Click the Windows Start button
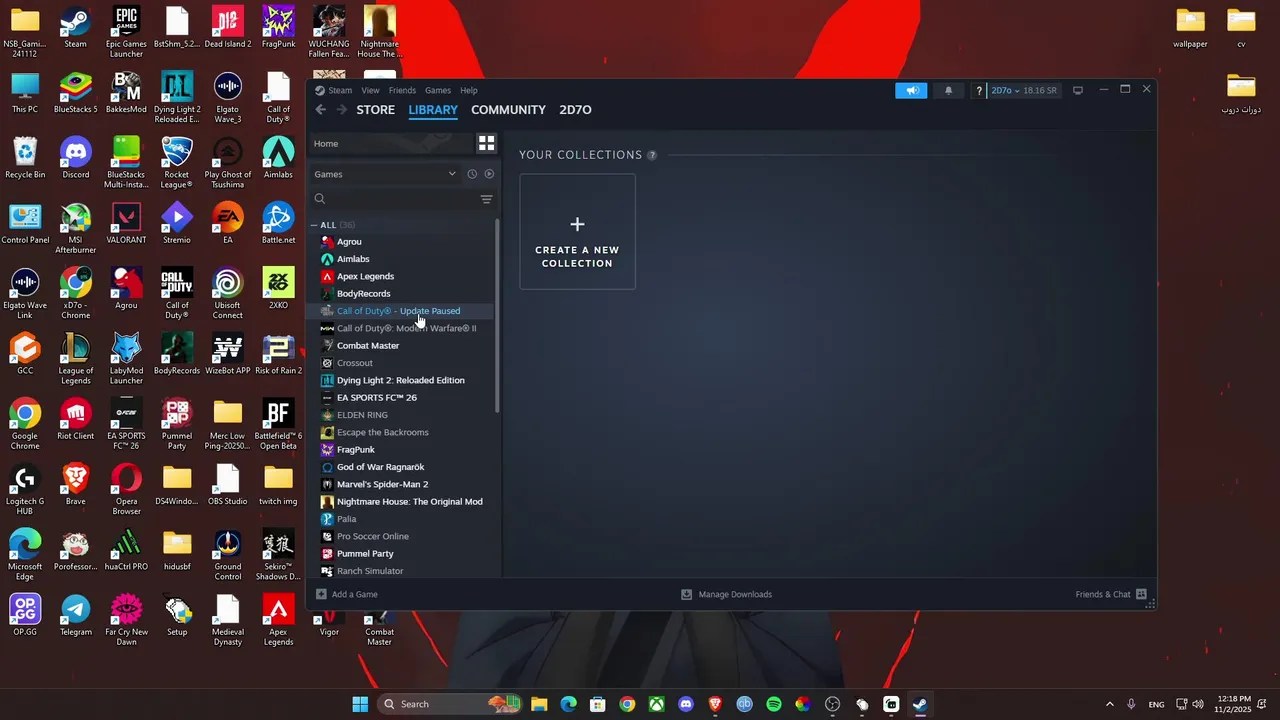This screenshot has width=1280, height=720. point(360,704)
